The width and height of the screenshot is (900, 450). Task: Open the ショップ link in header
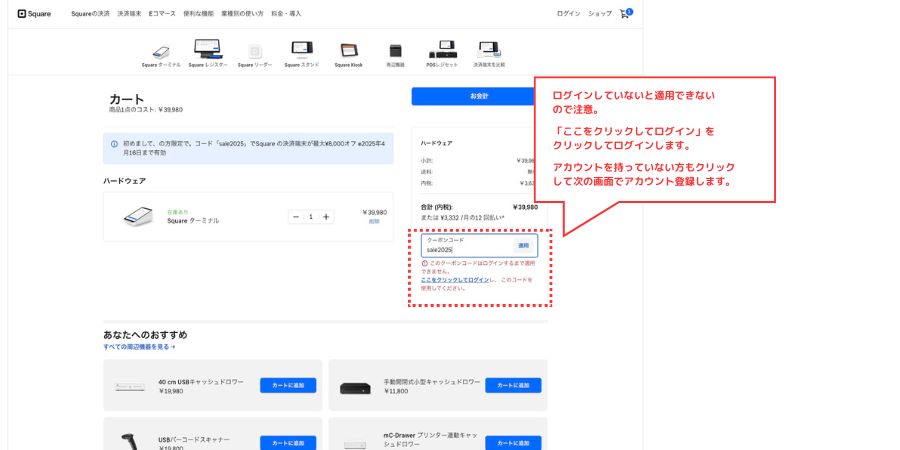[600, 13]
